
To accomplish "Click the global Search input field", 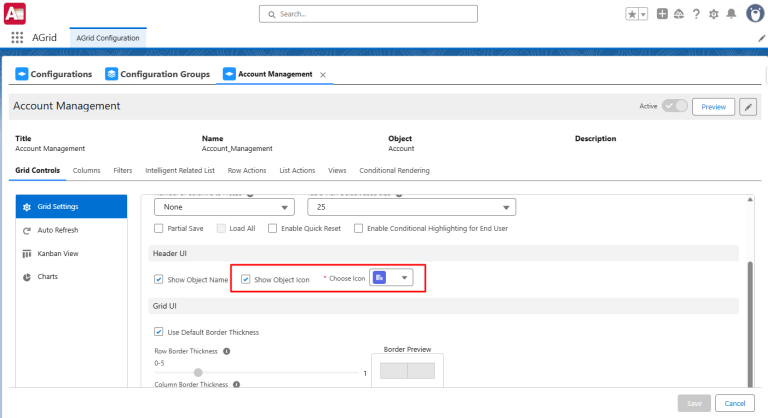I will tap(368, 14).
